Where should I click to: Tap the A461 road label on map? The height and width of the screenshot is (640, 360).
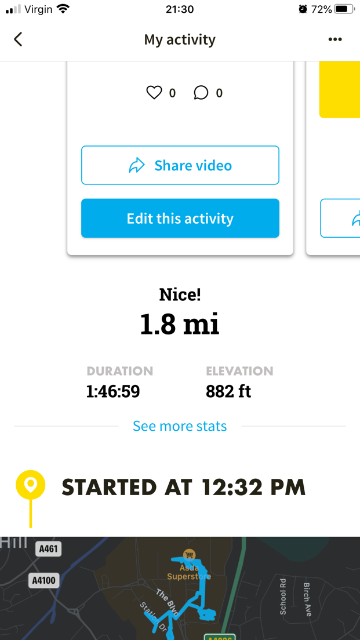(48, 549)
